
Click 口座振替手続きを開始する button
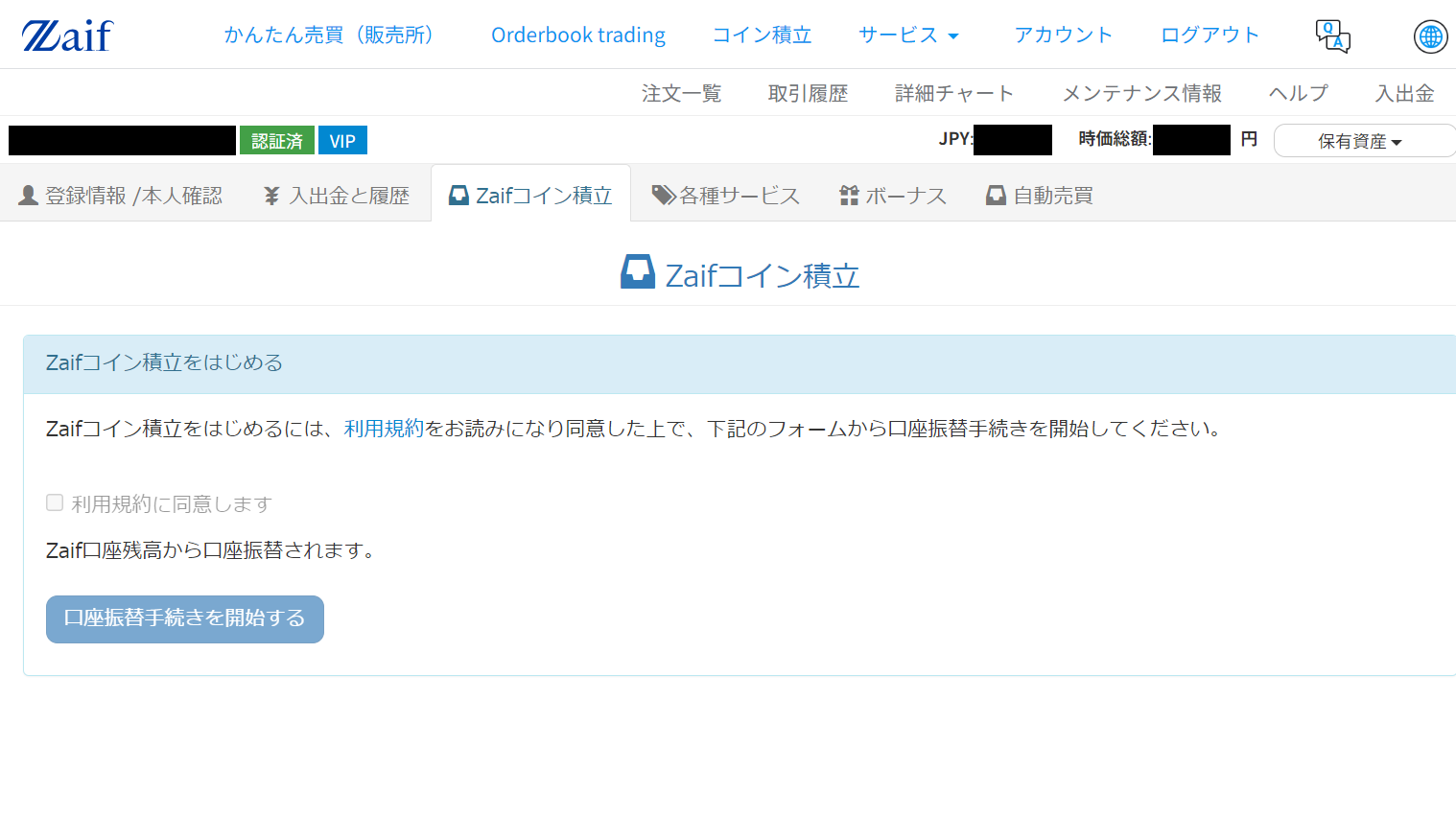pos(185,619)
